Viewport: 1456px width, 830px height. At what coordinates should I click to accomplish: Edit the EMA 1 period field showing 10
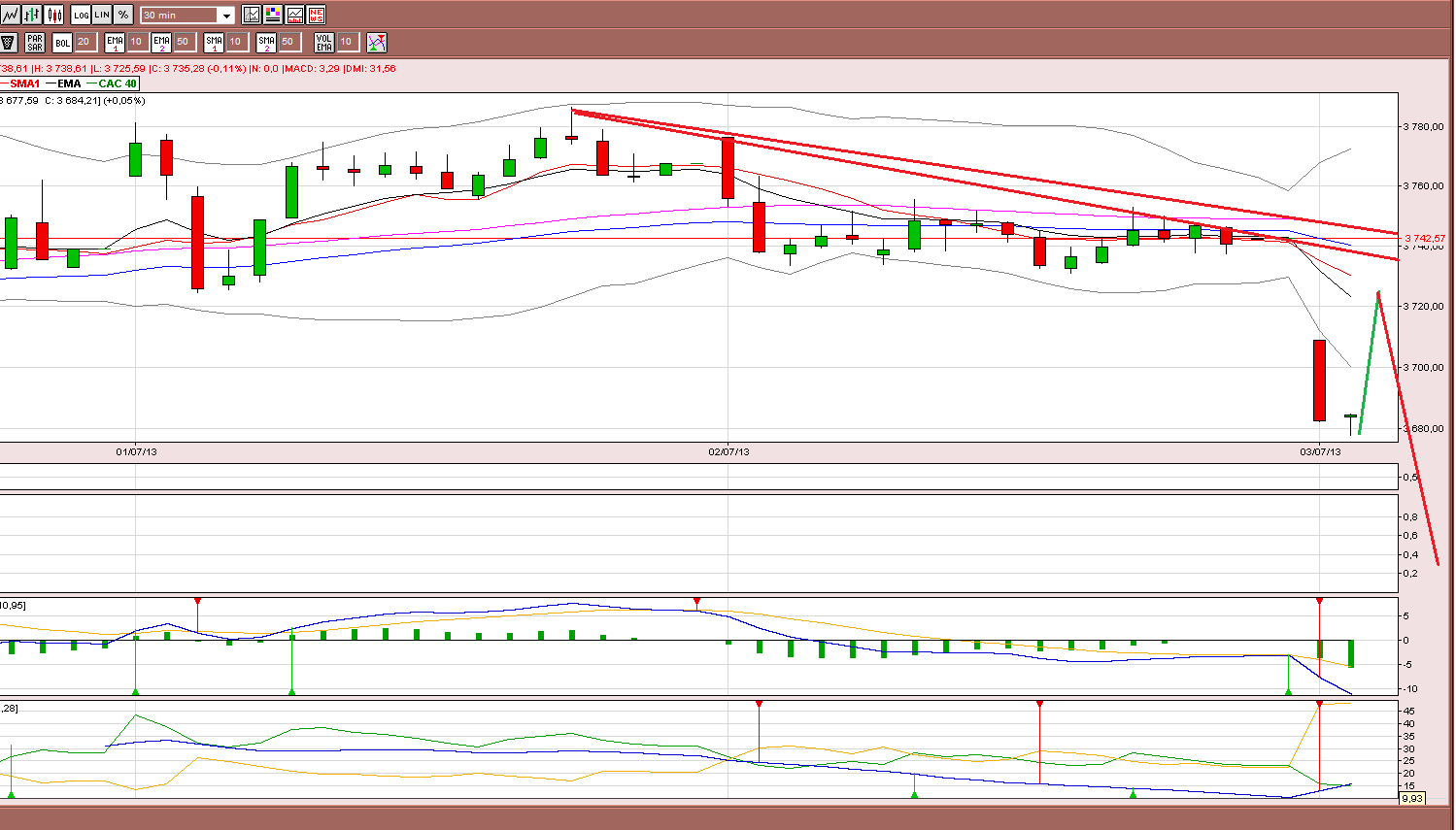[136, 42]
